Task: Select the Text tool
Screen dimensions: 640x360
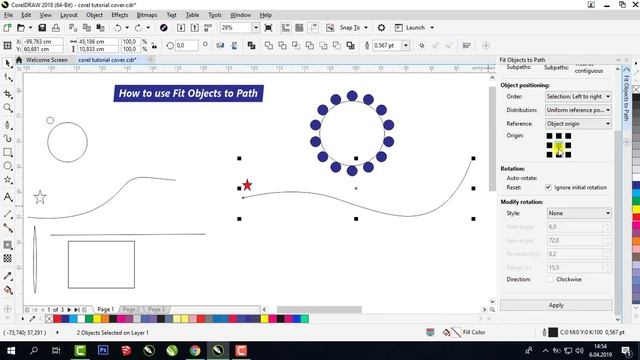Action: 7,197
